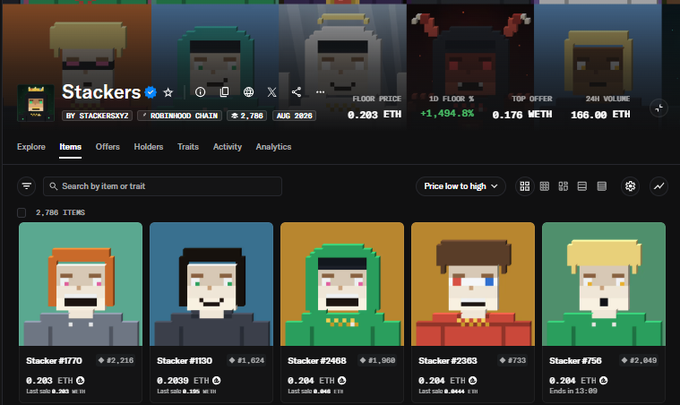Switch to compact grid view
The height and width of the screenshot is (405, 680).
544,186
